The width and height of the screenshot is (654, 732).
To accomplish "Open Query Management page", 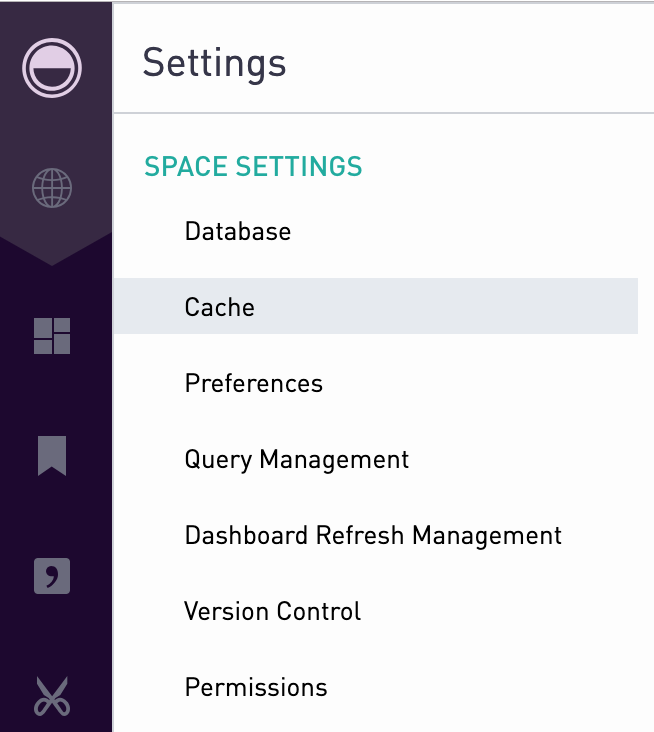I will pos(297,459).
